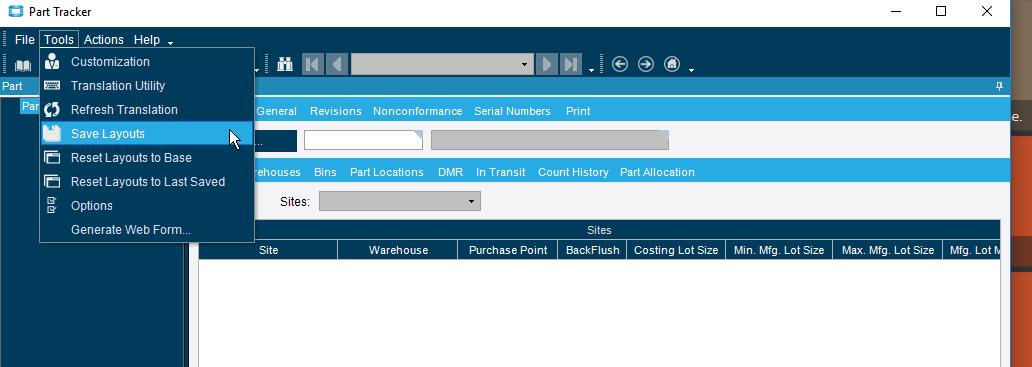The image size is (1032, 367).
Task: Click the back circle arrow icon
Action: pos(620,64)
